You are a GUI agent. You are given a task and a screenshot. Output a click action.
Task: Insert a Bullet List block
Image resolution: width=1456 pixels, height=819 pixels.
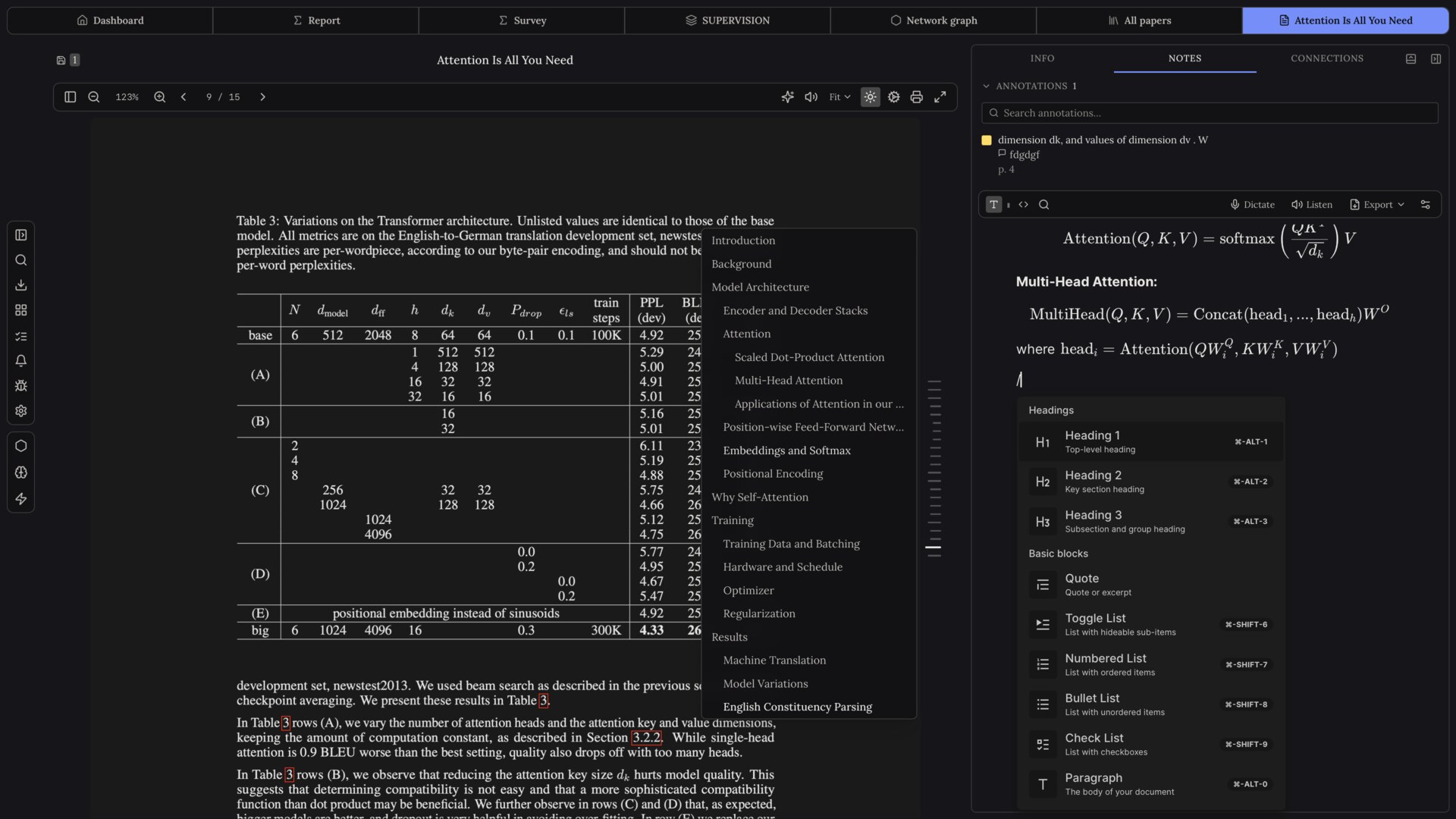click(1151, 704)
